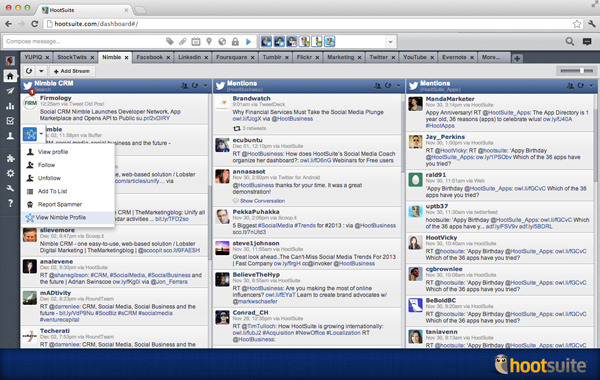Click the tag icon in compose bar
This screenshot has height=380, width=600.
pyautogui.click(x=170, y=41)
